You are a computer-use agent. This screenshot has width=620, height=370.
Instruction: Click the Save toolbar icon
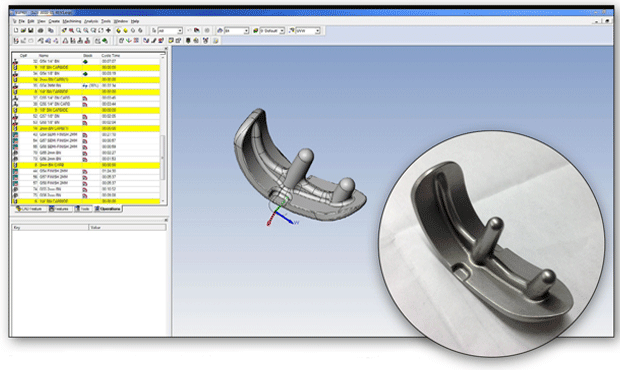pos(30,30)
